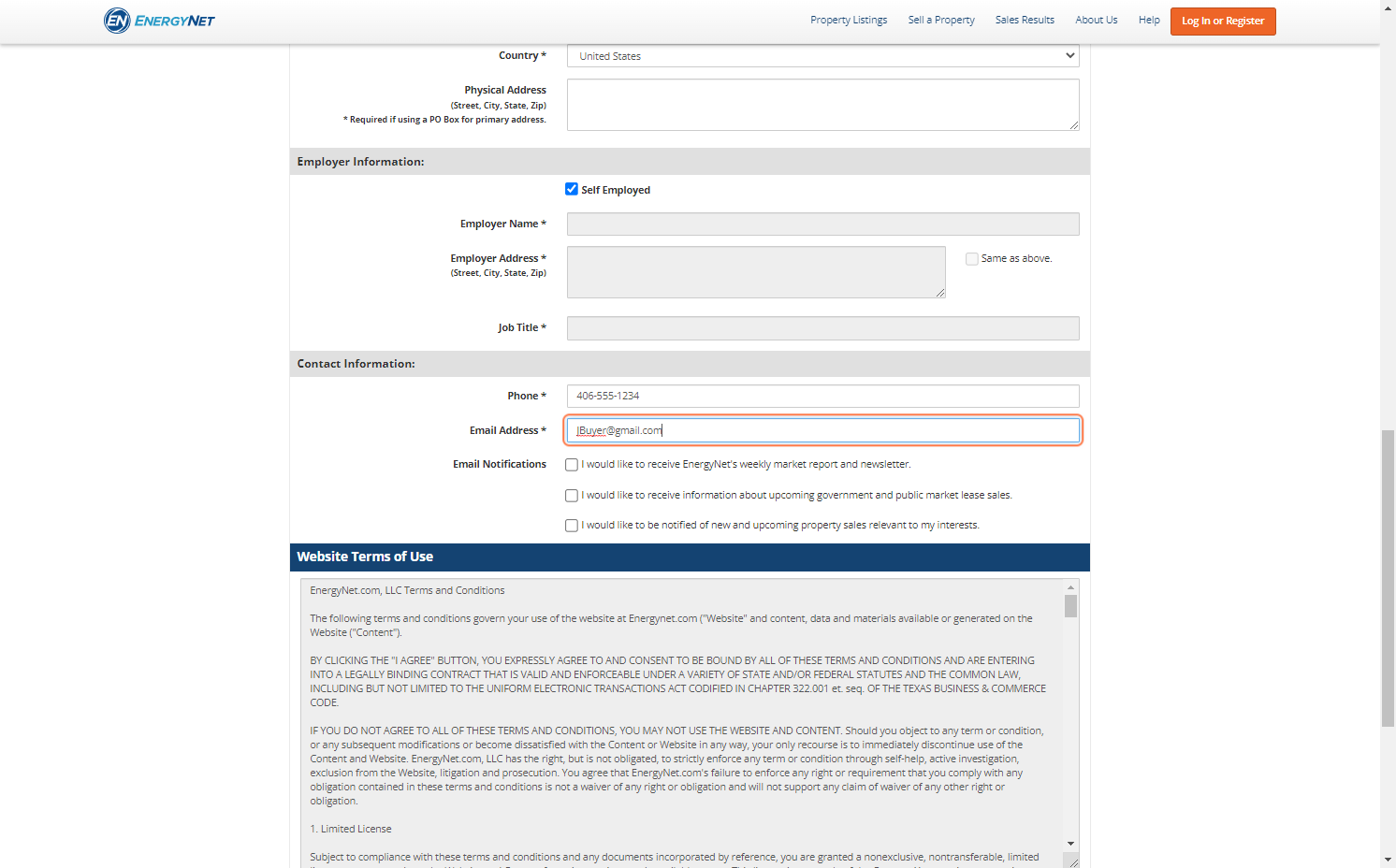Click the Employer Address text area

(x=756, y=272)
